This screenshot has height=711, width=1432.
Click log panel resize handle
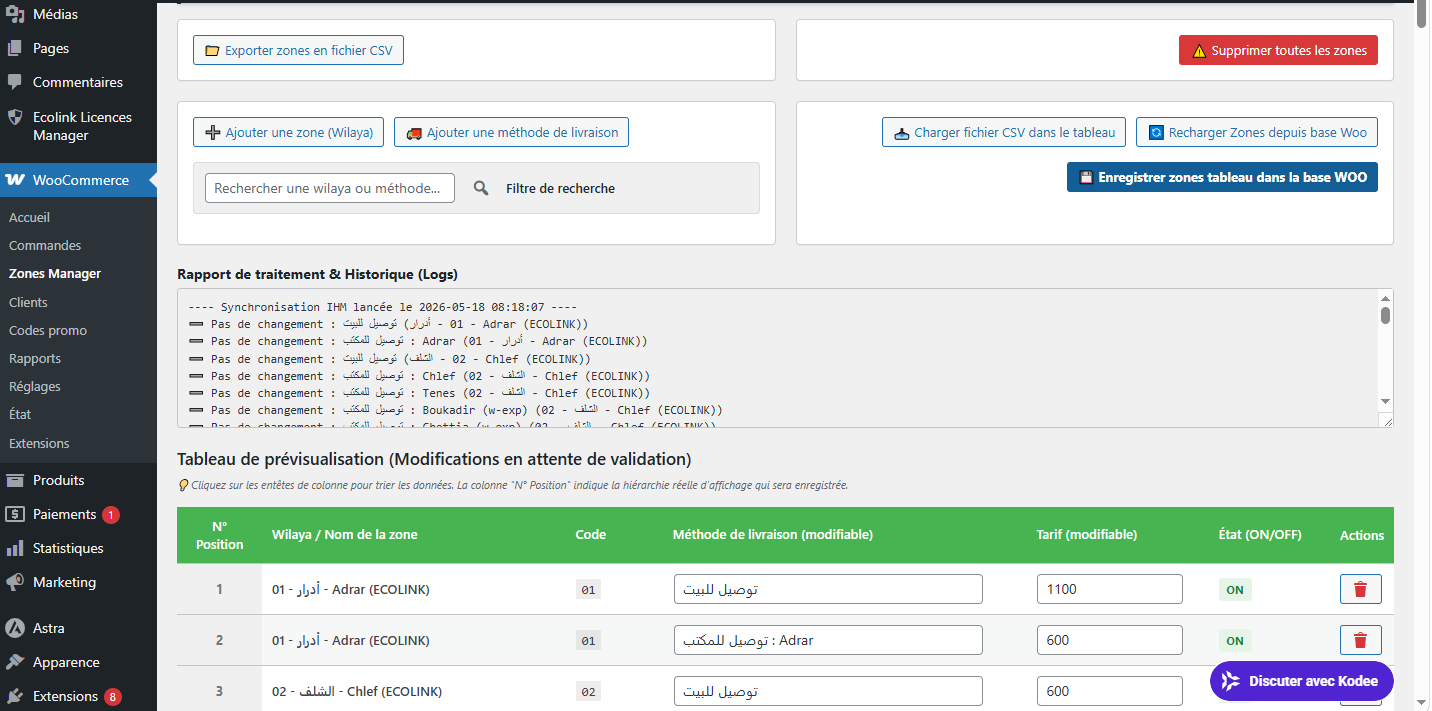click(x=1387, y=421)
